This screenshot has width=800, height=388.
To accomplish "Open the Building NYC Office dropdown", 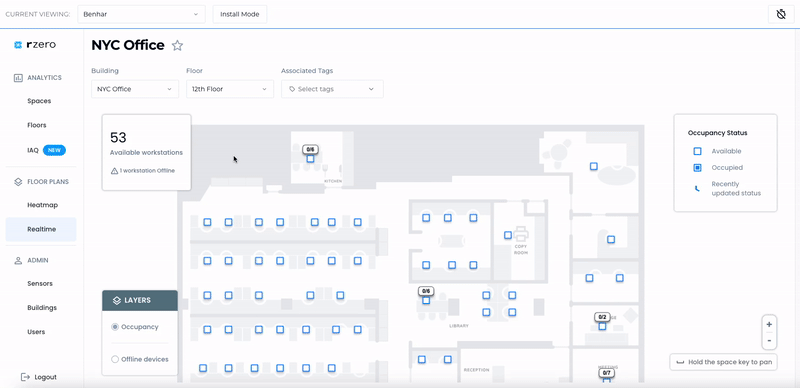I will pyautogui.click(x=135, y=89).
